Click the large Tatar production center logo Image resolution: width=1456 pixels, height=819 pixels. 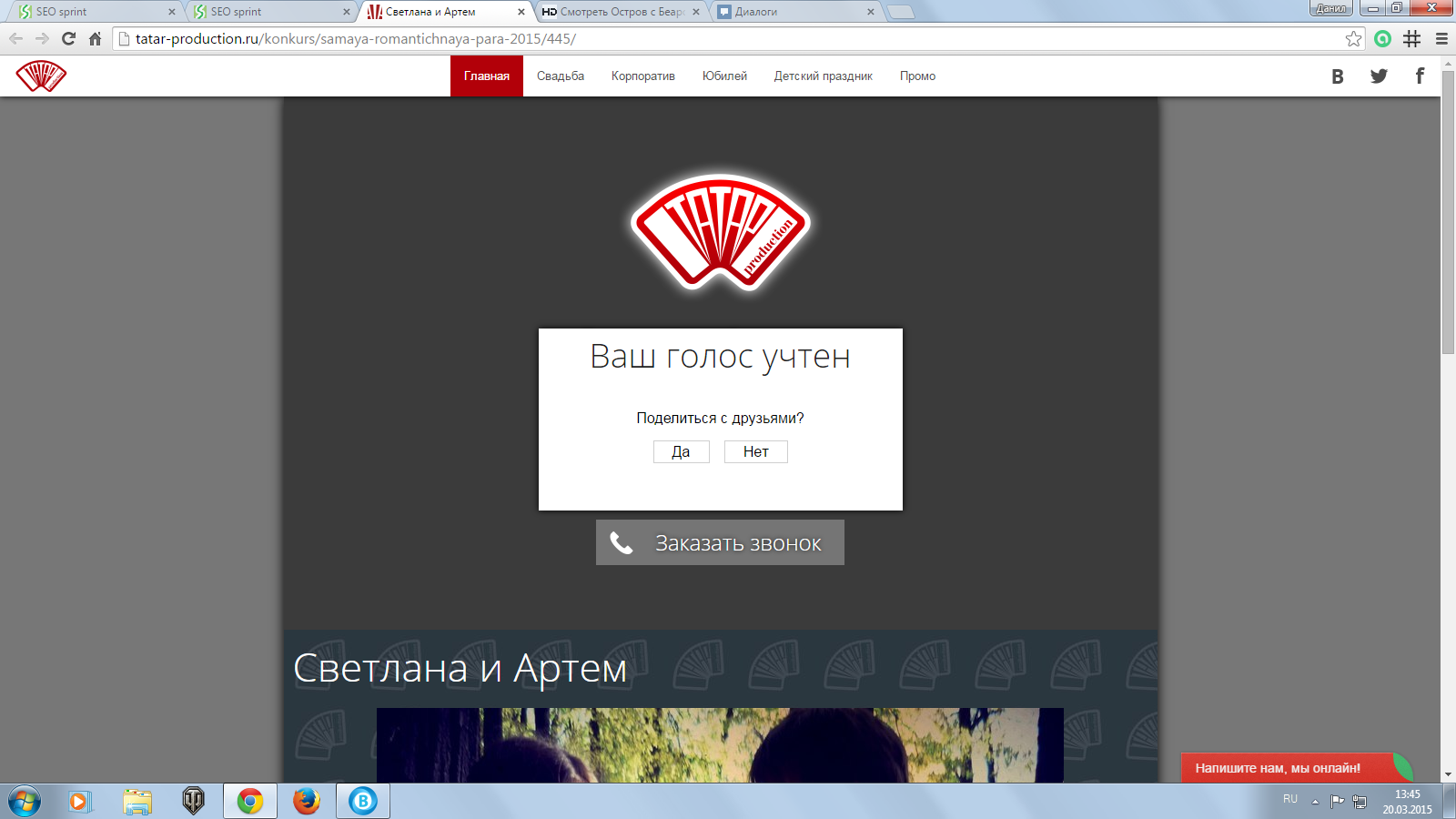(x=720, y=232)
